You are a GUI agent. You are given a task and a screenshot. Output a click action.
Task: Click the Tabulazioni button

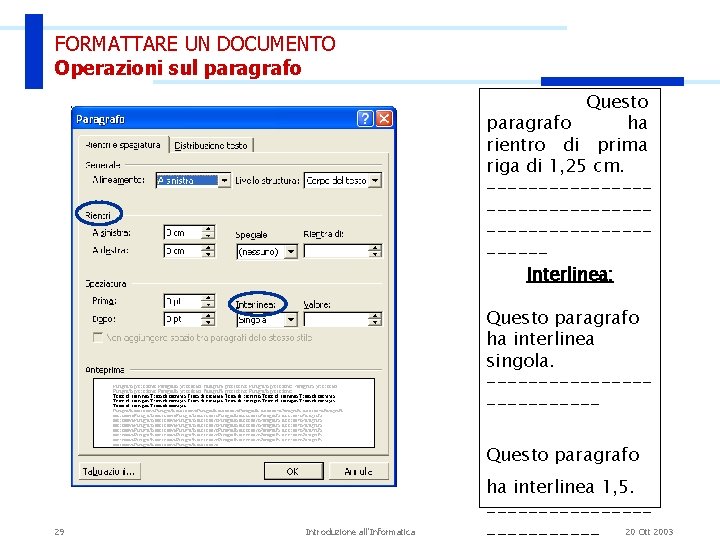click(109, 472)
